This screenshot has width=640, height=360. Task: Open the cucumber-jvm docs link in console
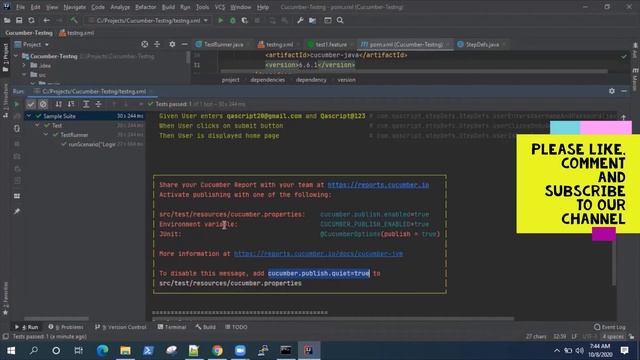pyautogui.click(x=318, y=254)
